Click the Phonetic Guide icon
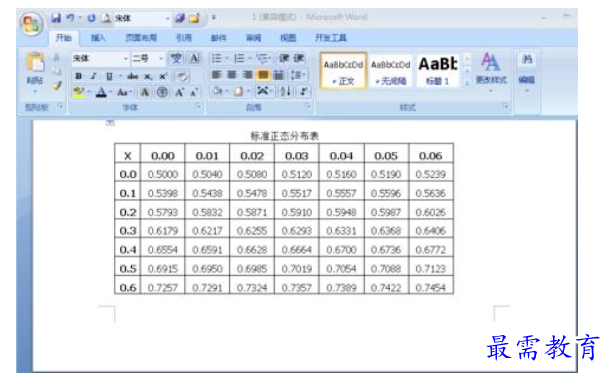 [176, 58]
